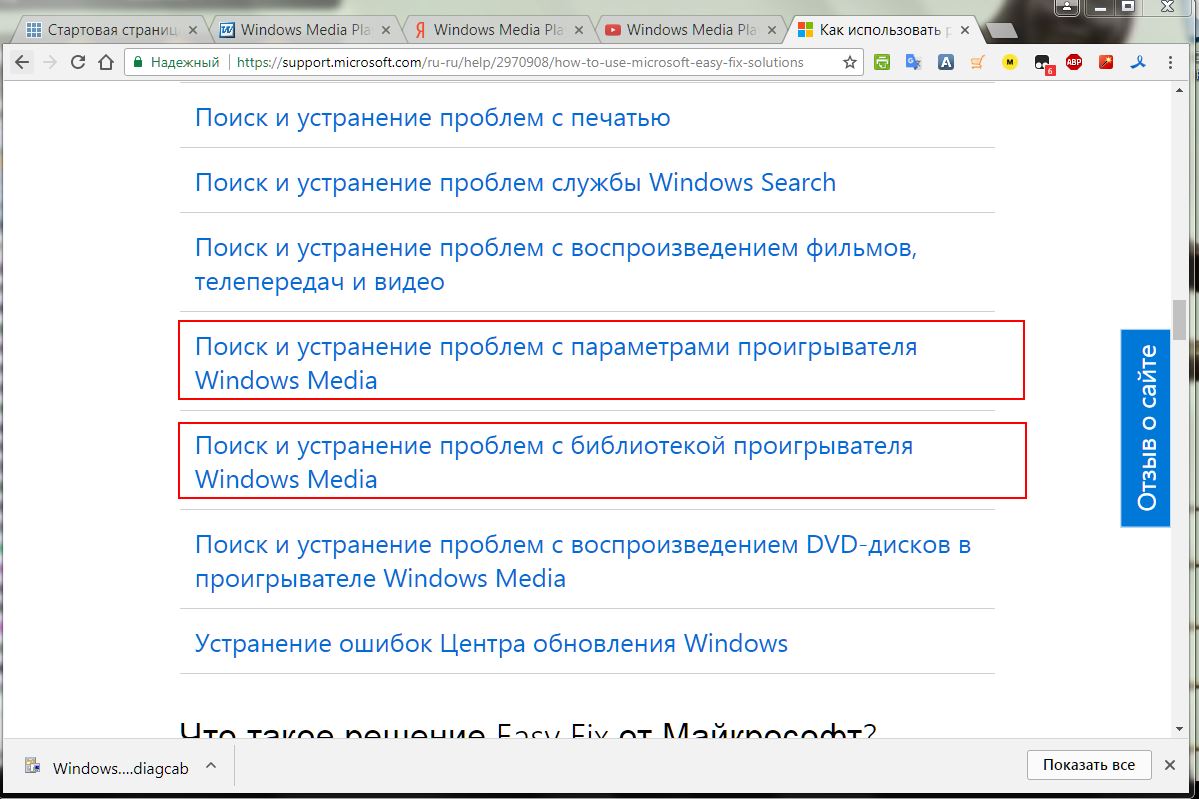Open the Google Translate extension
The height and width of the screenshot is (799, 1199).
913,63
